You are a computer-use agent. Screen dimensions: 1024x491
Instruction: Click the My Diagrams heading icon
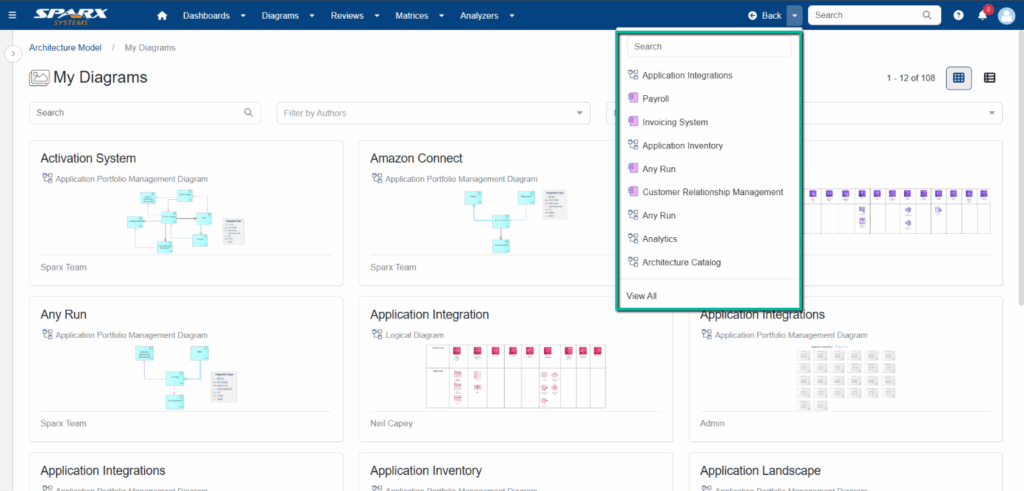pyautogui.click(x=39, y=78)
